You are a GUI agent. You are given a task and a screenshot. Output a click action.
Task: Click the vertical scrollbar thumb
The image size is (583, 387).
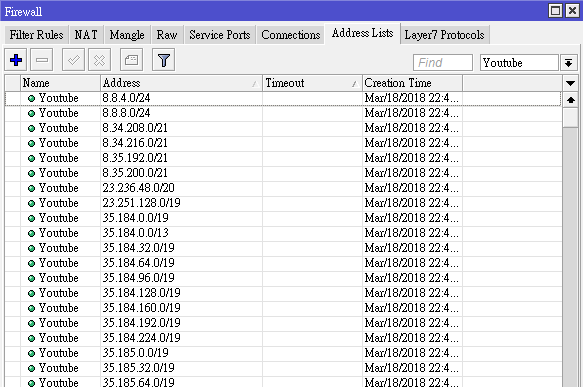pos(570,118)
